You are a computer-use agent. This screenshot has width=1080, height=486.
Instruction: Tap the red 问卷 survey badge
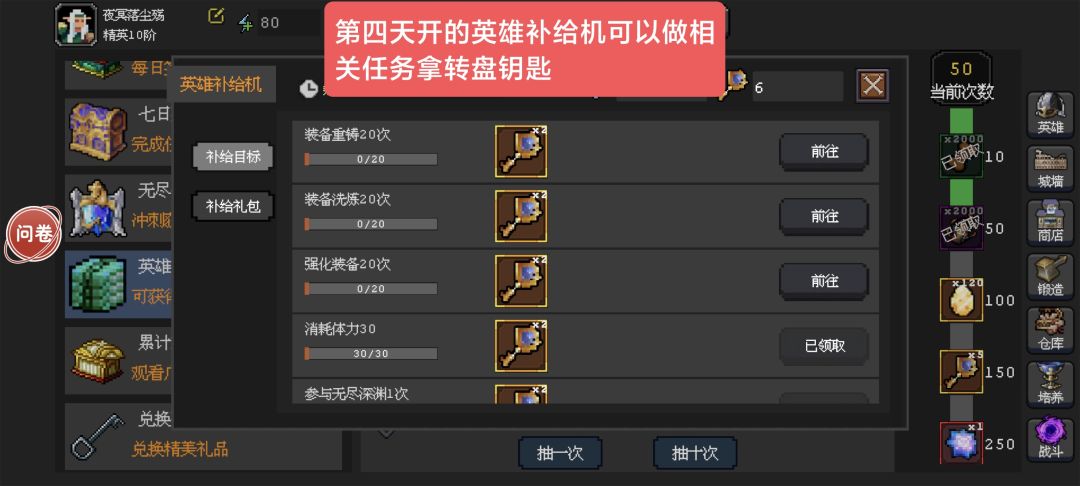point(33,234)
